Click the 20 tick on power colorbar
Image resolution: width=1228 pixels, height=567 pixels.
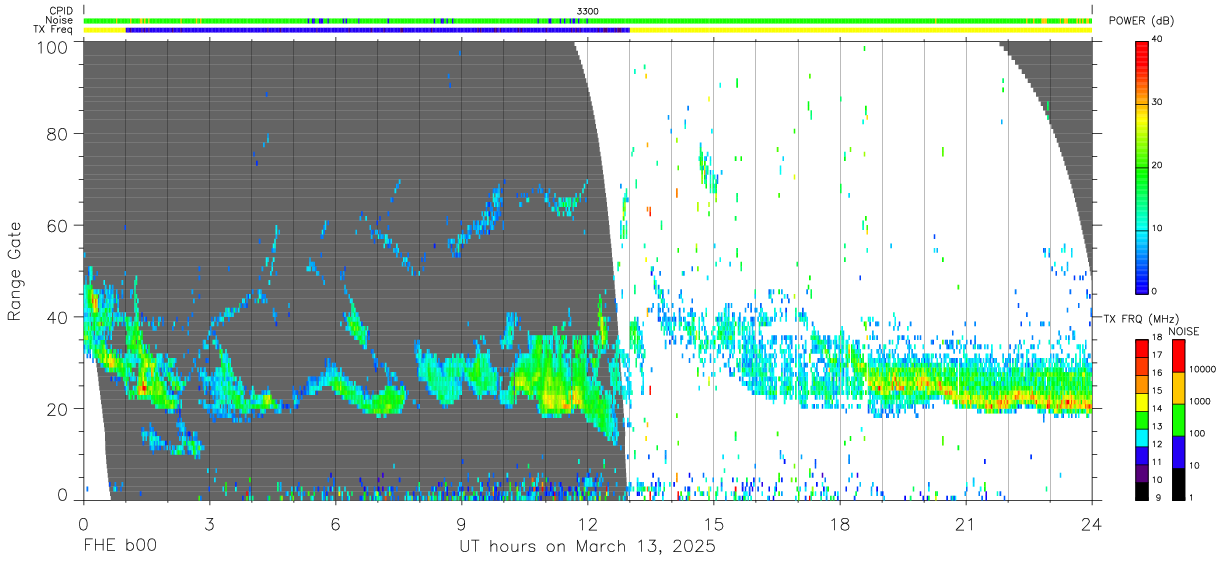click(x=1157, y=166)
